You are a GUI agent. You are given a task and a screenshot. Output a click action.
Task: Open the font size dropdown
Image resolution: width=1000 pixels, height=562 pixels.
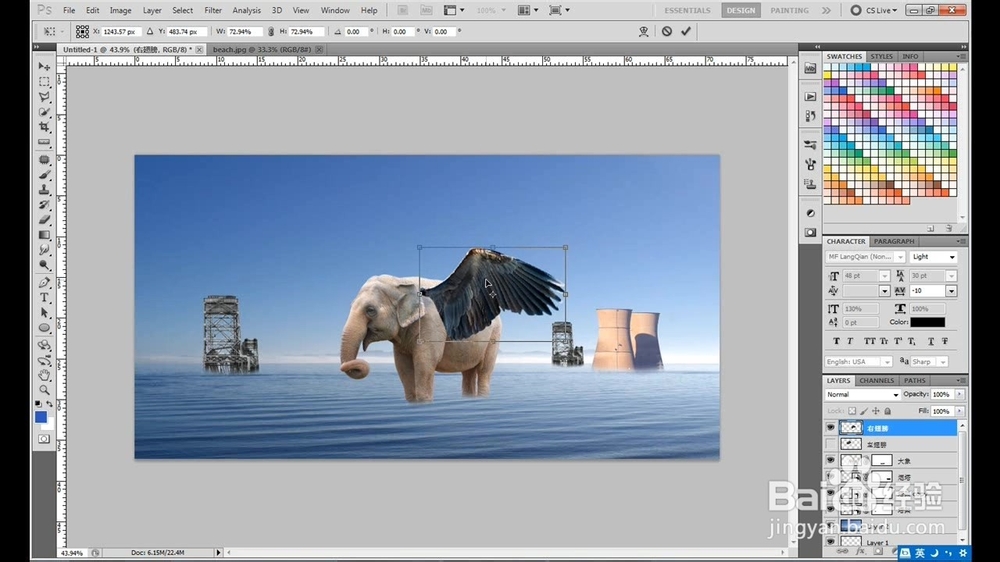[x=884, y=276]
